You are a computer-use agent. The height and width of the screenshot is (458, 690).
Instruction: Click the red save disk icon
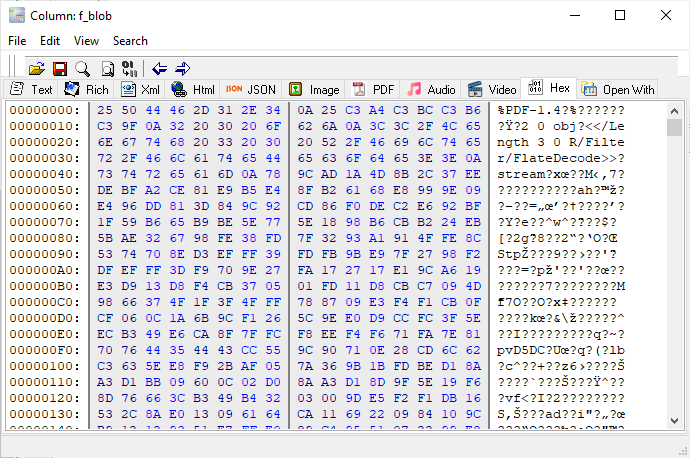59,68
